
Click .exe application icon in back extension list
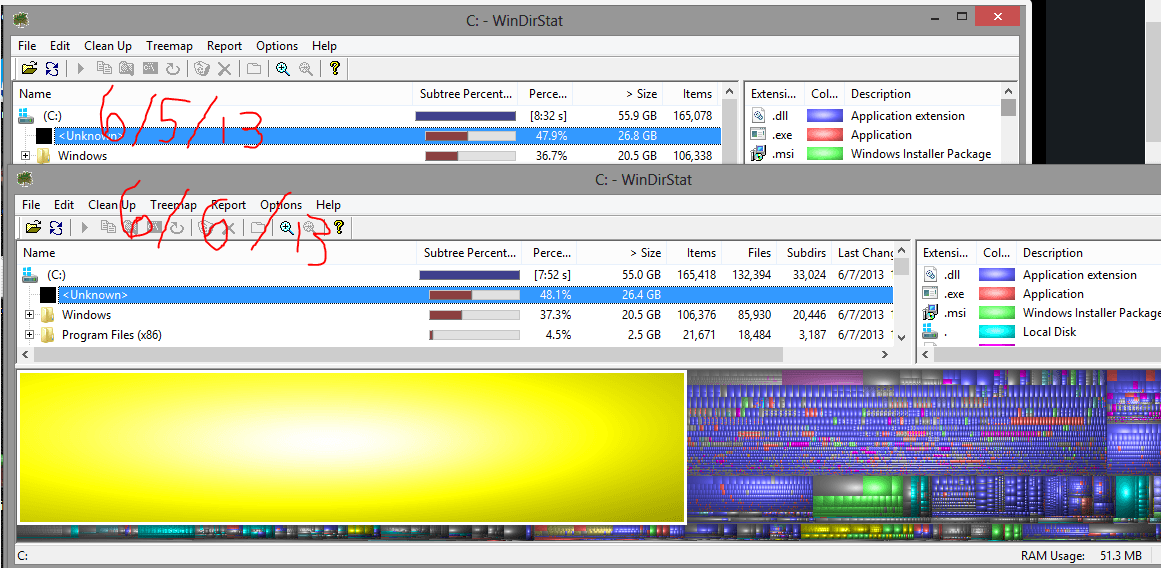tap(757, 135)
